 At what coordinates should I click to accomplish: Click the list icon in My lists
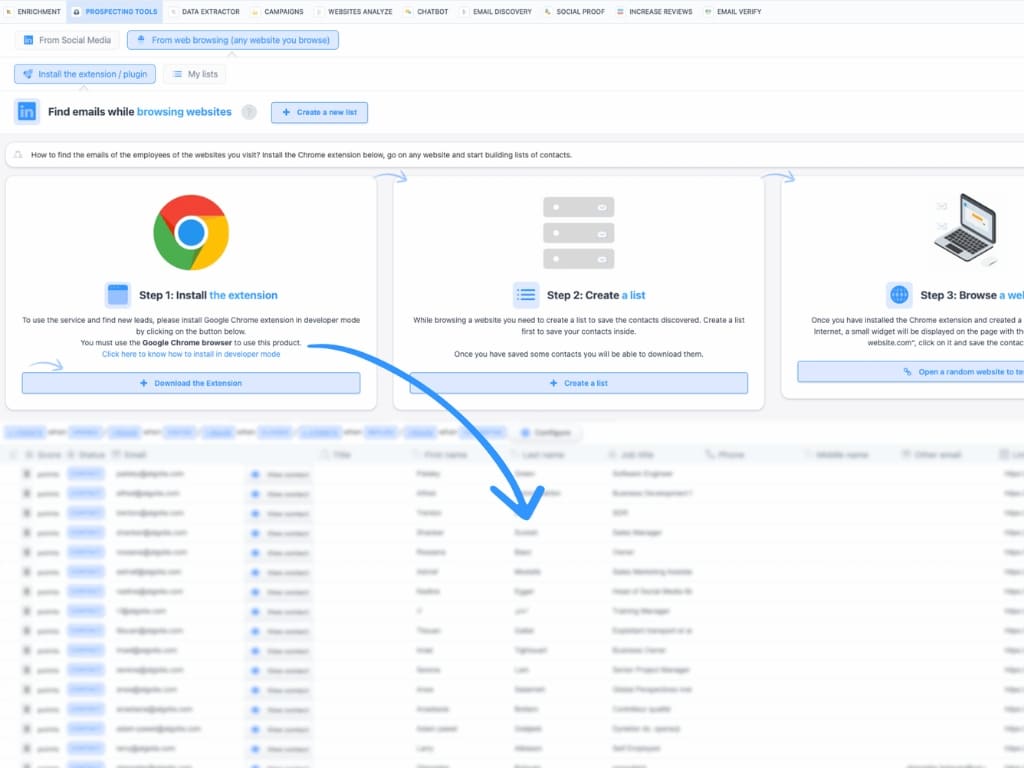(x=177, y=74)
